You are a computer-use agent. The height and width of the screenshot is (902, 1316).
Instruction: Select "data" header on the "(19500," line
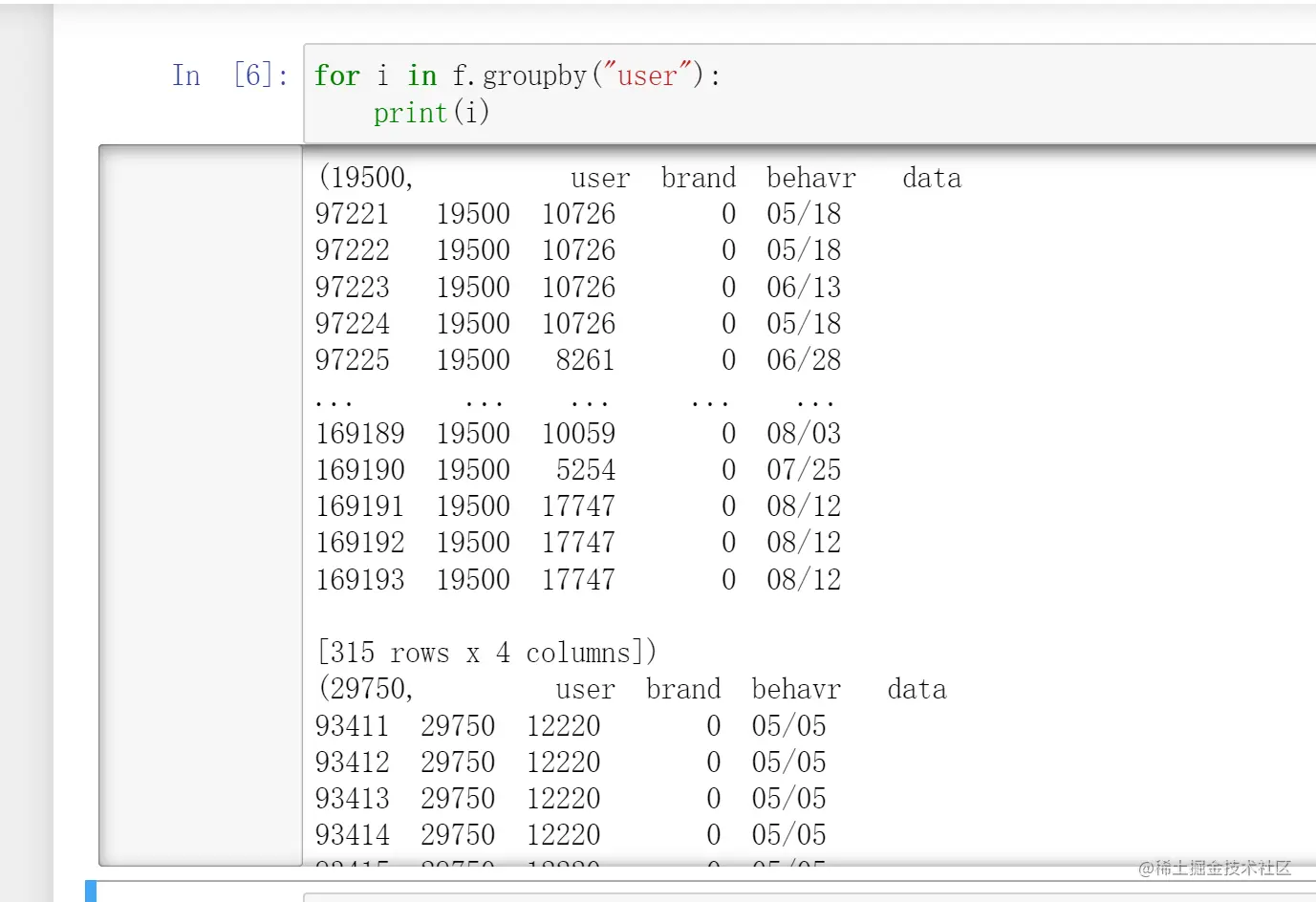(x=932, y=178)
